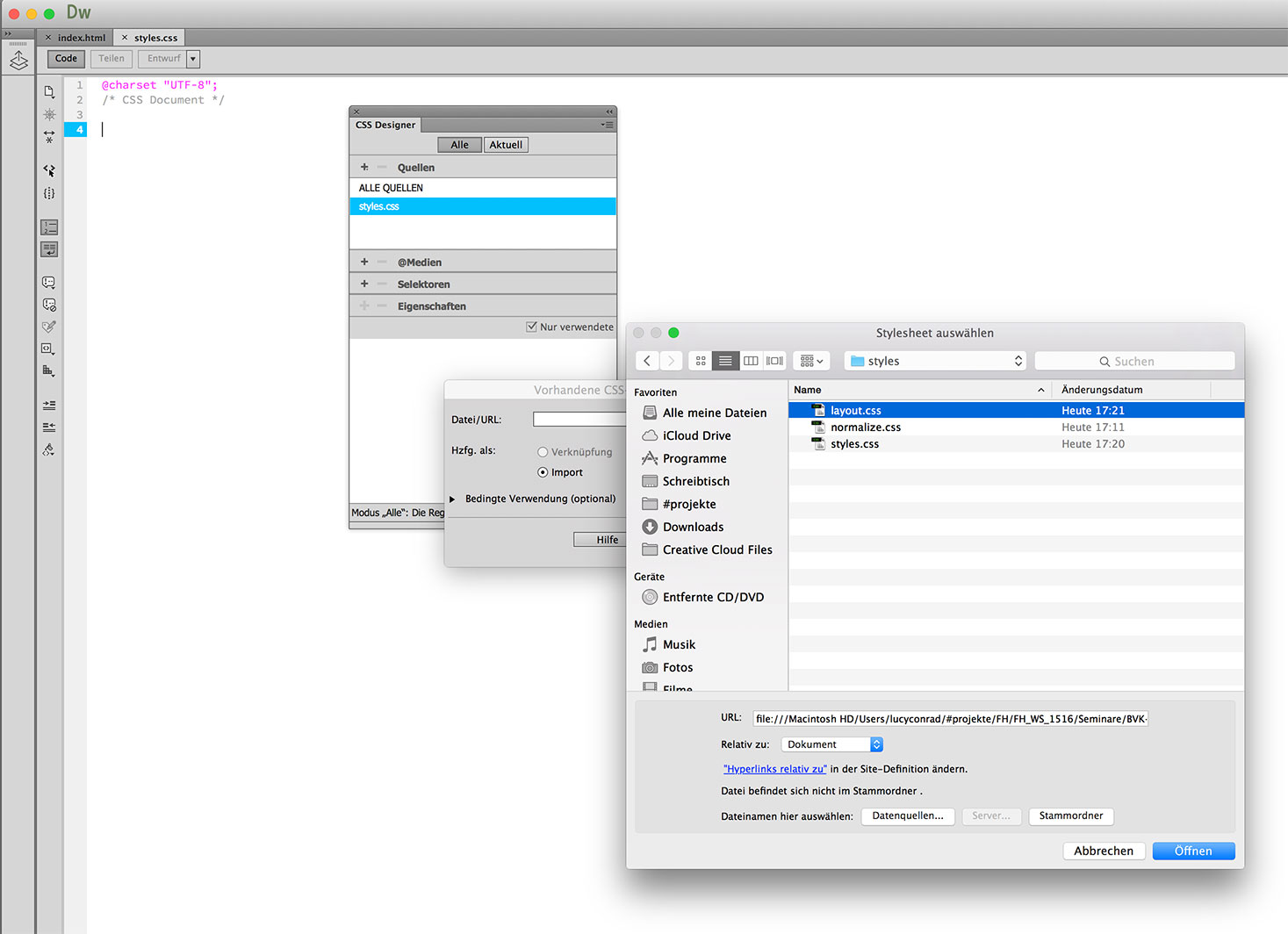Image resolution: width=1288 pixels, height=934 pixels.
Task: Click the outdent code icon
Action: [49, 427]
